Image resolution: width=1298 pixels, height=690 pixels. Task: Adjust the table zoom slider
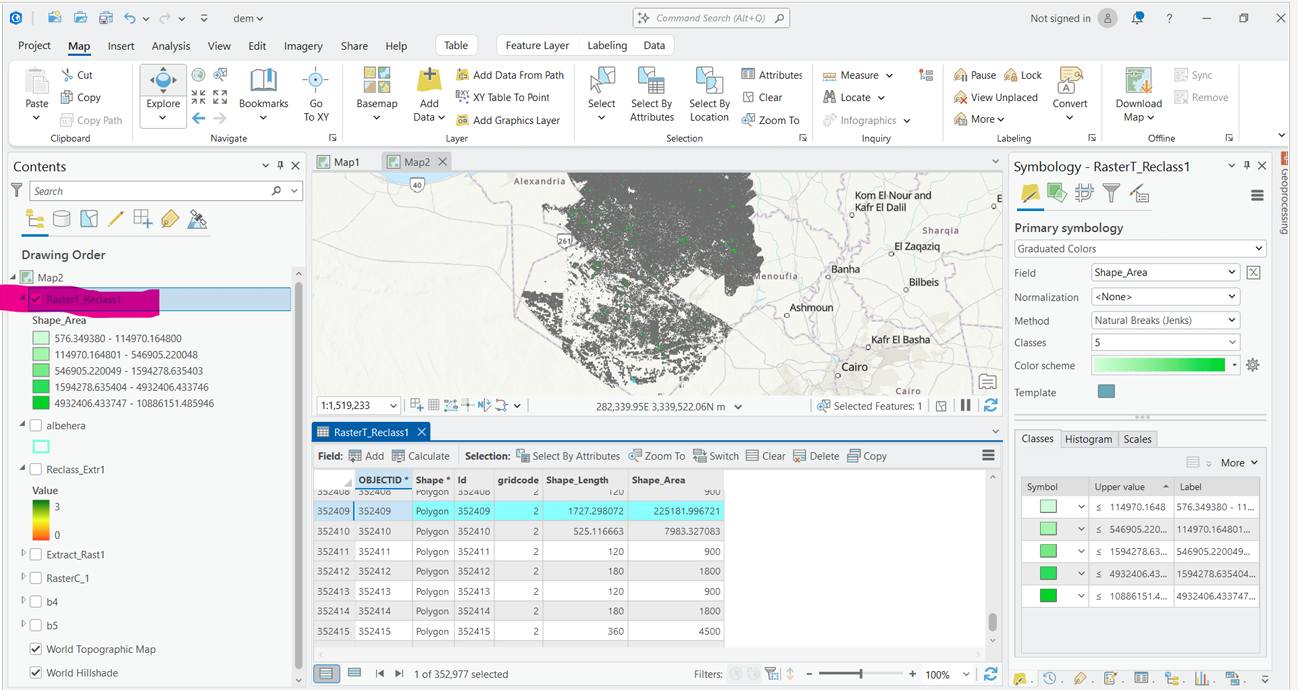tap(860, 674)
